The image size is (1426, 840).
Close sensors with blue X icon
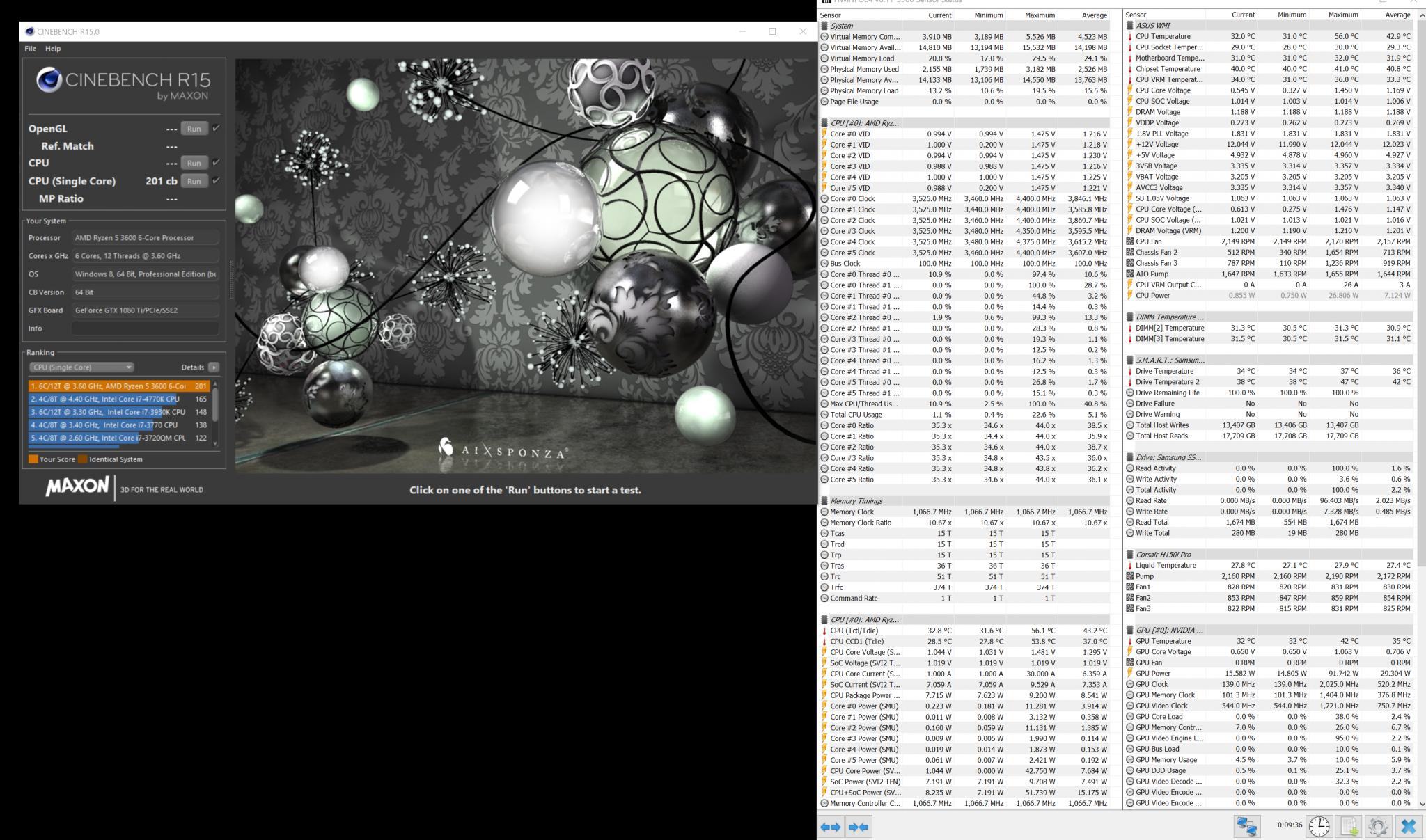[x=1409, y=826]
